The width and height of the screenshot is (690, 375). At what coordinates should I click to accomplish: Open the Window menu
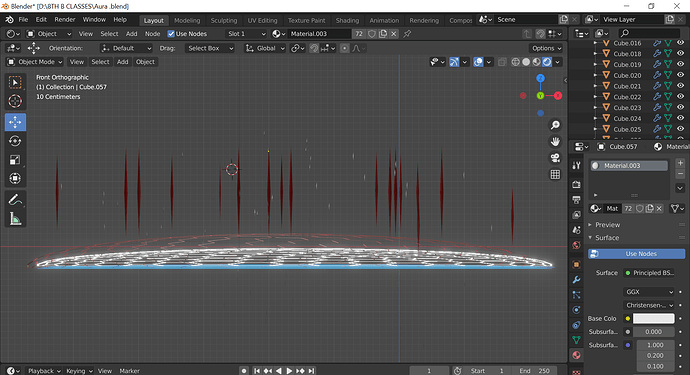[94, 20]
